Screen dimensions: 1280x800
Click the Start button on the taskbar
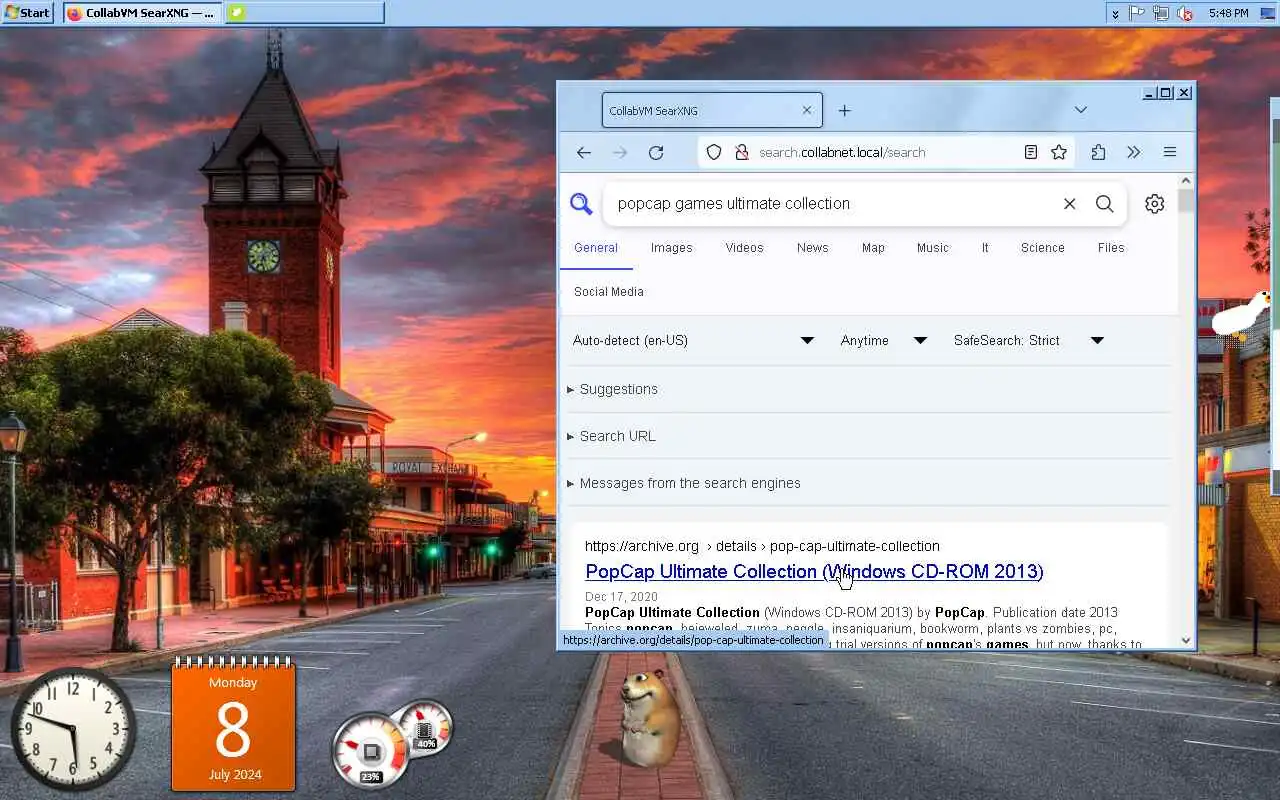click(x=27, y=13)
